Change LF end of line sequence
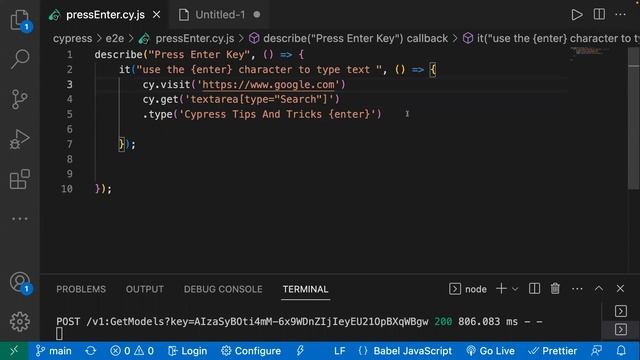This screenshot has width=640, height=360. click(340, 351)
